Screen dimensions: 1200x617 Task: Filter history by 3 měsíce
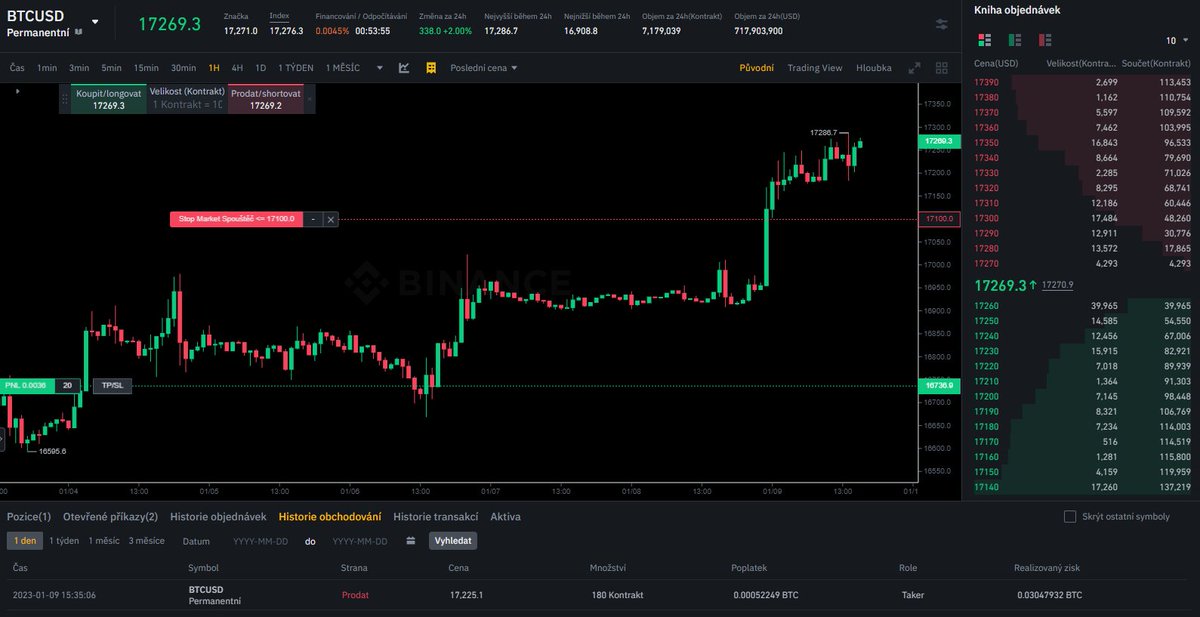pyautogui.click(x=146, y=541)
